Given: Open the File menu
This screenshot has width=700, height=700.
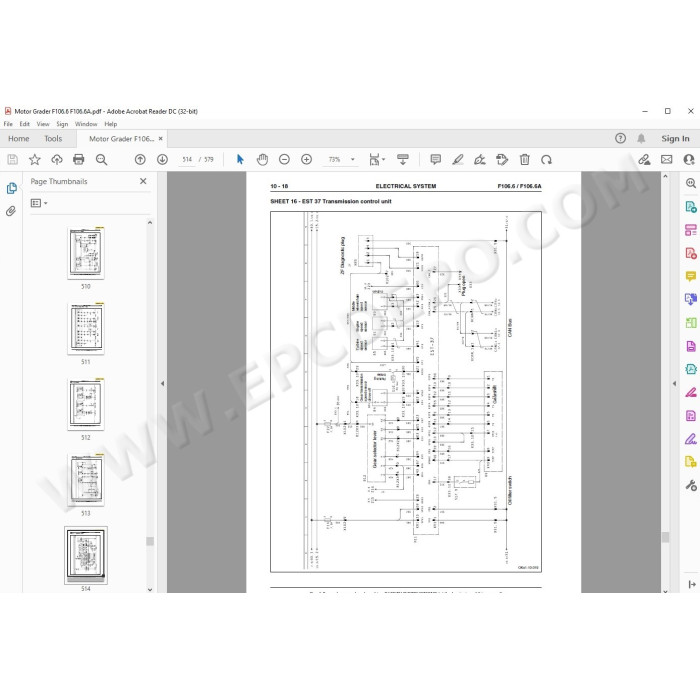Looking at the screenshot, I should (x=8, y=124).
